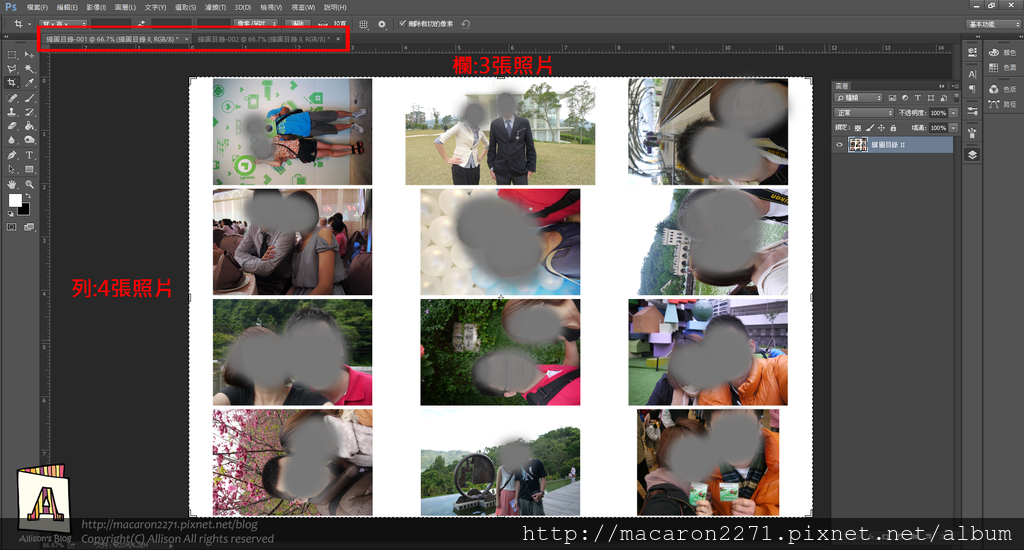Select the Healing Brush tool
Image resolution: width=1024 pixels, height=550 pixels.
(12, 98)
